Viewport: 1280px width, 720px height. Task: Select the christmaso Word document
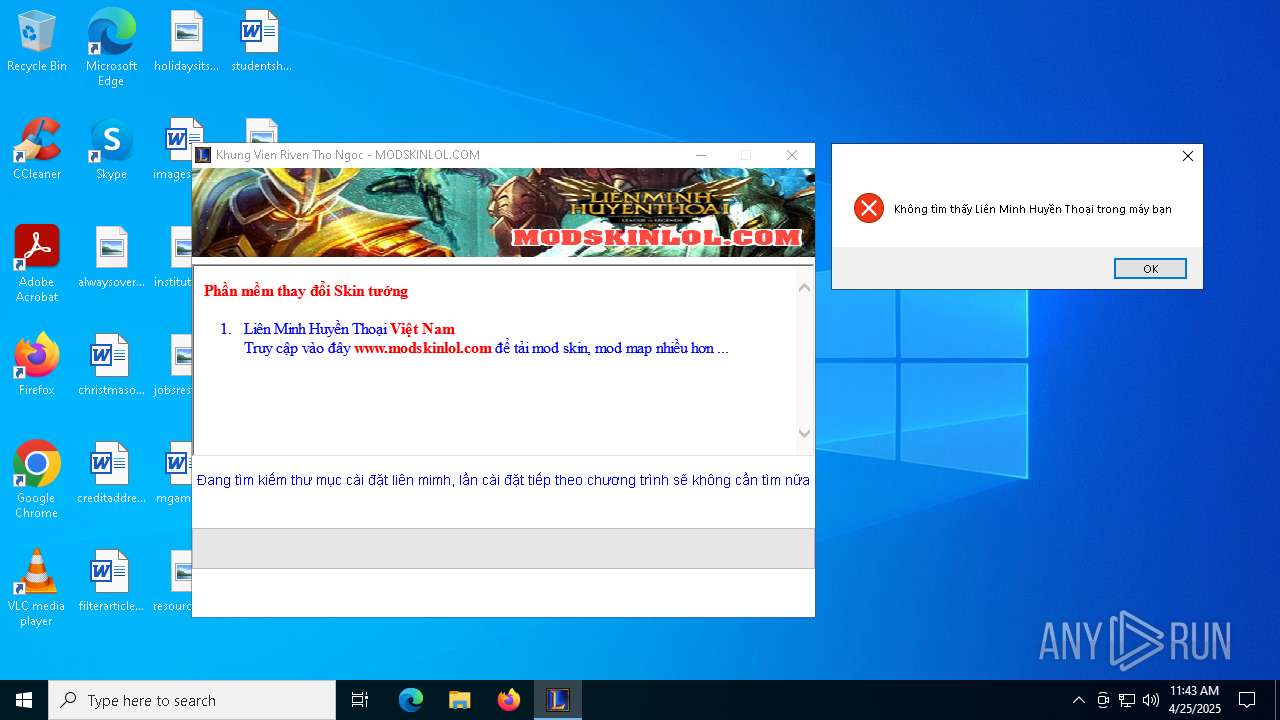111,365
